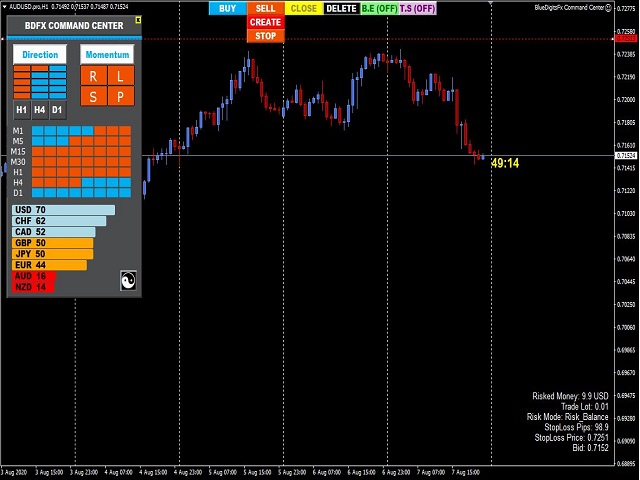640x480 pixels.
Task: Click the USD 70 strength bar
Action: pos(63,210)
